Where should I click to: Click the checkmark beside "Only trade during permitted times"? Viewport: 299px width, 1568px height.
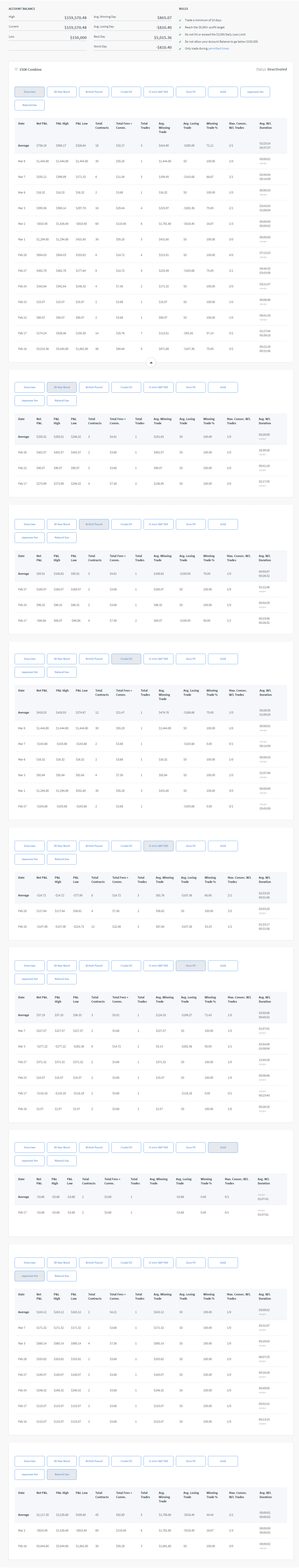click(180, 49)
